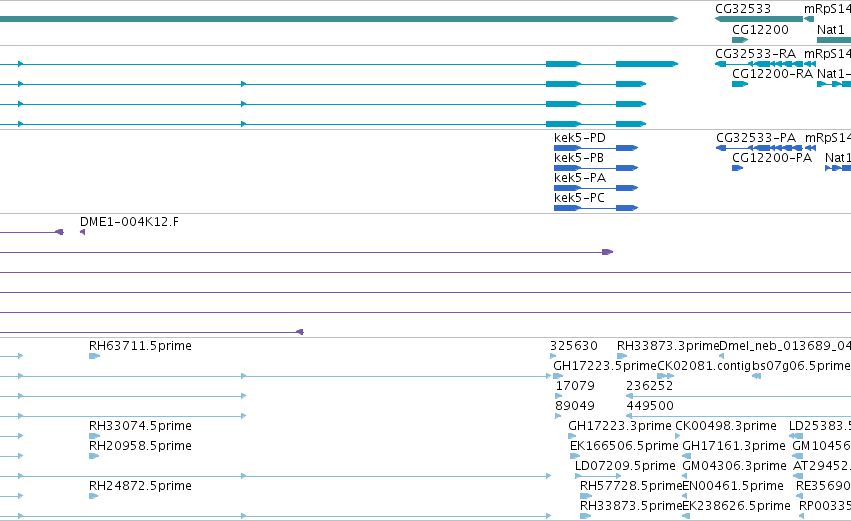Image resolution: width=851 pixels, height=521 pixels.
Task: Click the CG32533 gene glyph bar
Action: pyautogui.click(x=759, y=19)
